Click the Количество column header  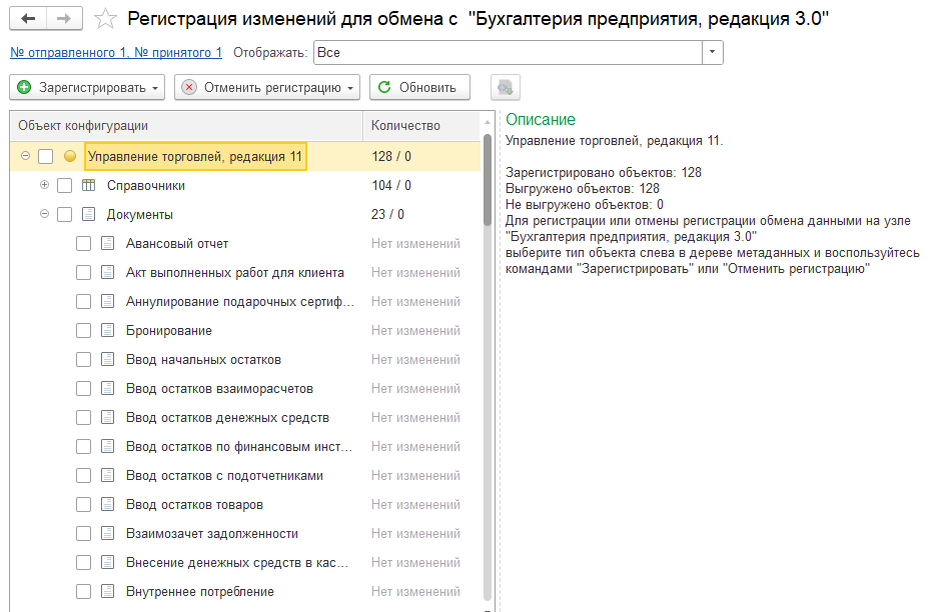click(422, 126)
